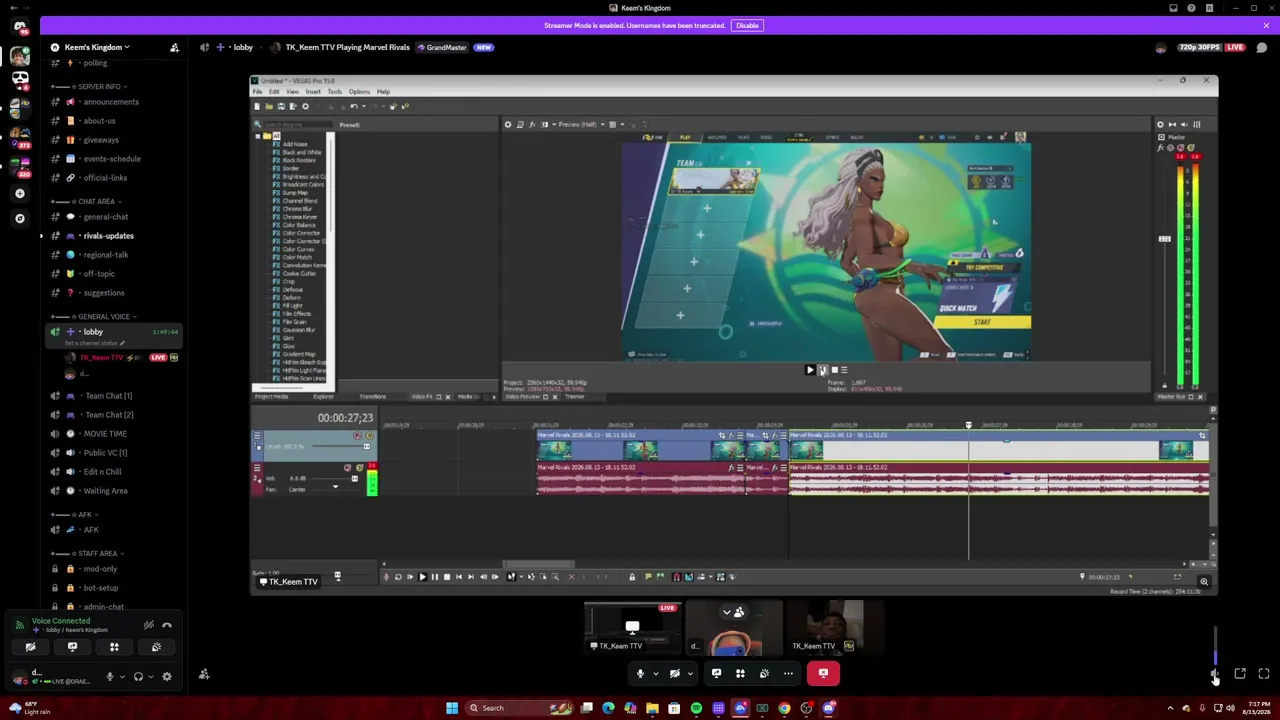Toggle headphone deafen in user panel
1280x720 pixels.
(138, 676)
